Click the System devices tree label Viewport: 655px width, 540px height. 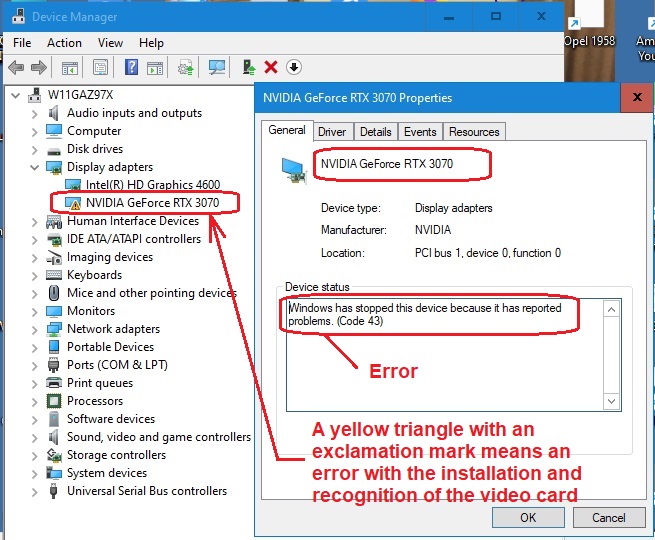coord(107,473)
